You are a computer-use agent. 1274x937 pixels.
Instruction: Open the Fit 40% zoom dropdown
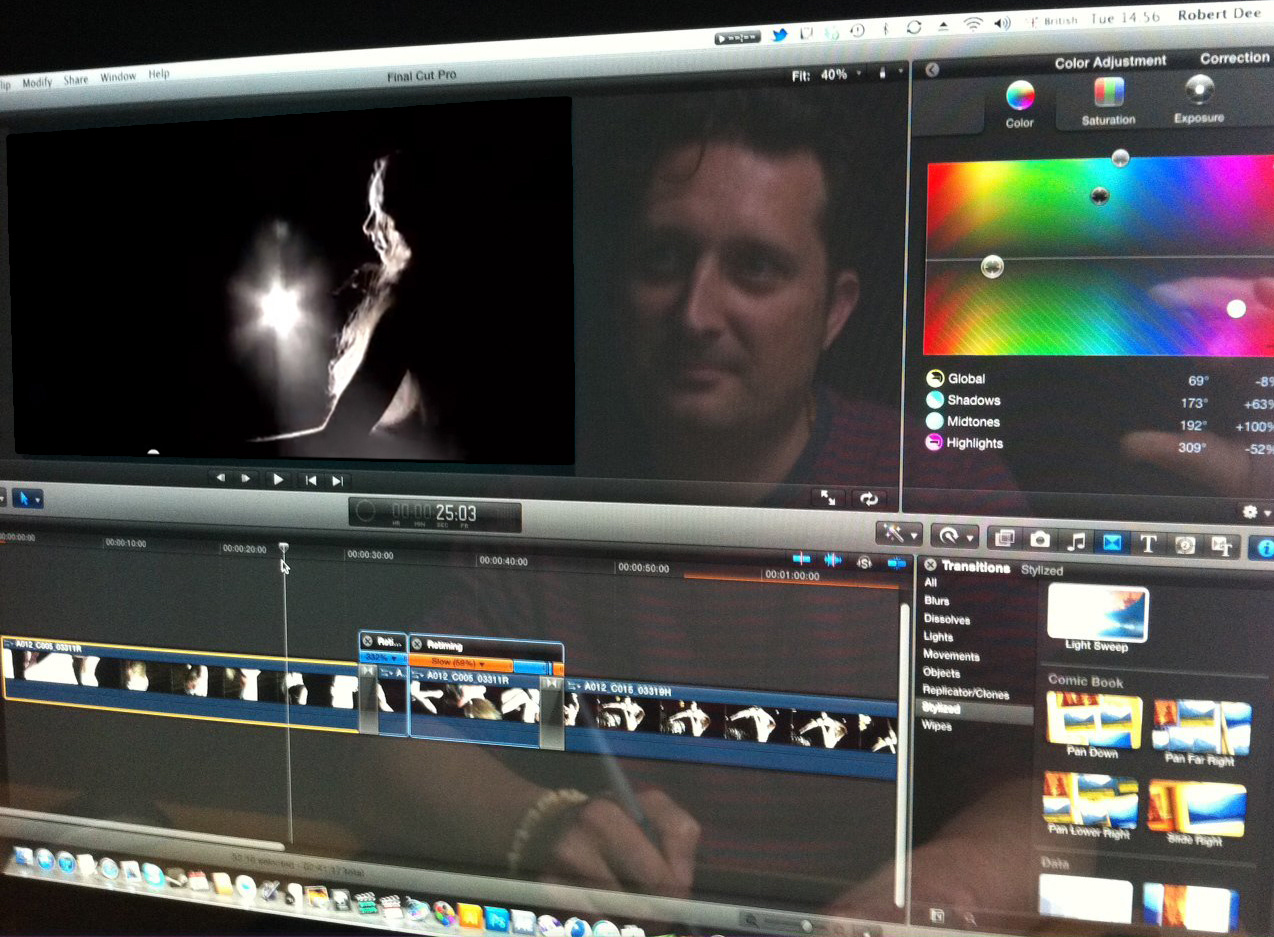(826, 75)
